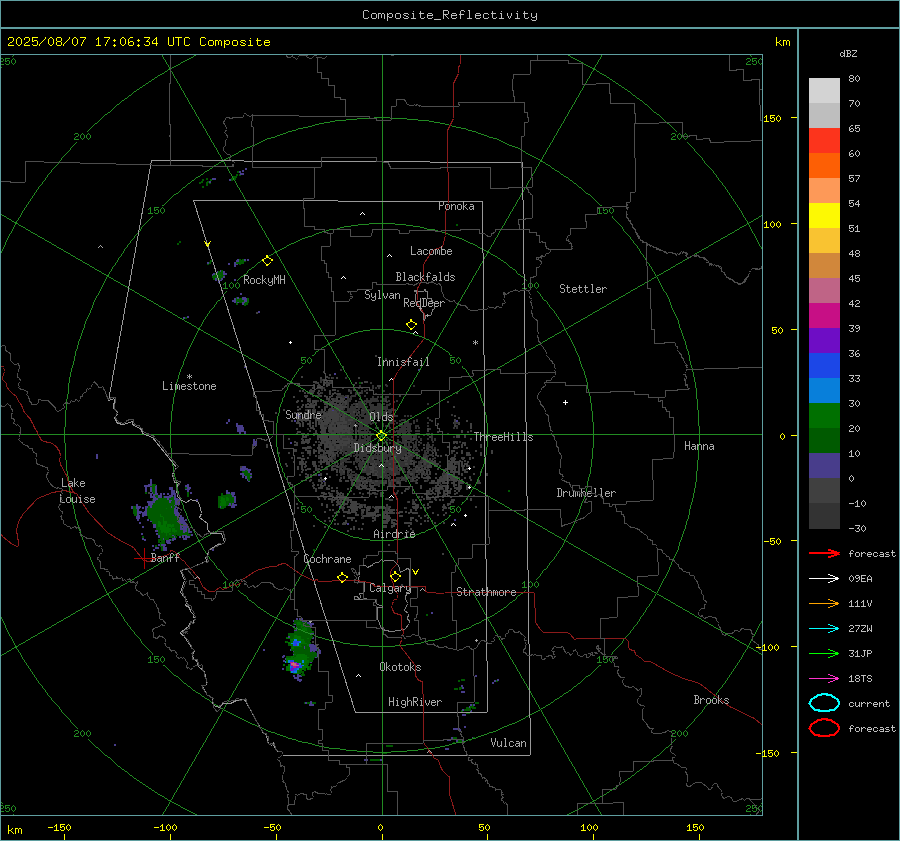Click the yellow diamond marker below RedDeer

click(x=411, y=325)
